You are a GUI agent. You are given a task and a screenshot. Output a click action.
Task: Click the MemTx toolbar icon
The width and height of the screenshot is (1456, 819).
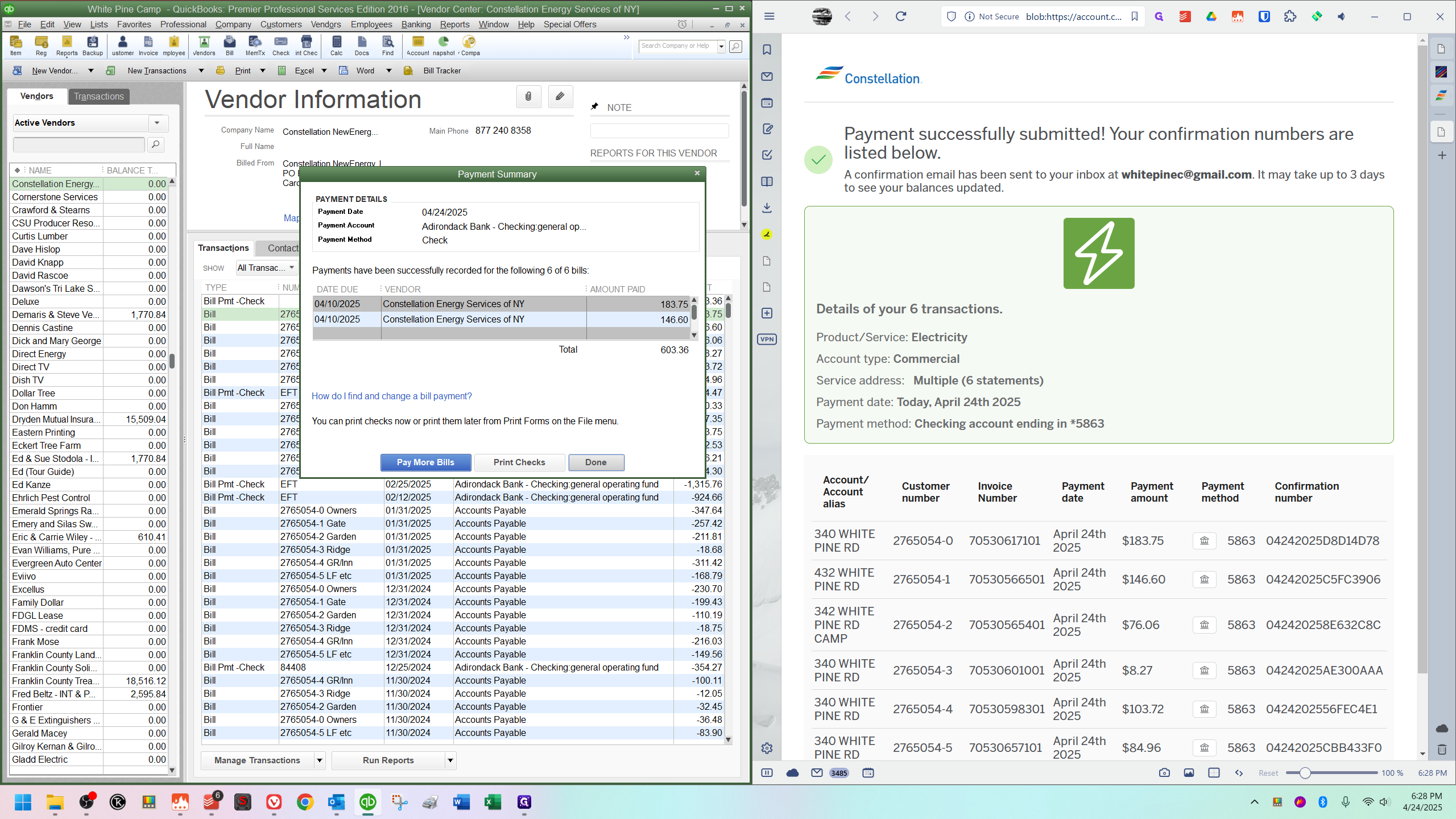click(255, 45)
